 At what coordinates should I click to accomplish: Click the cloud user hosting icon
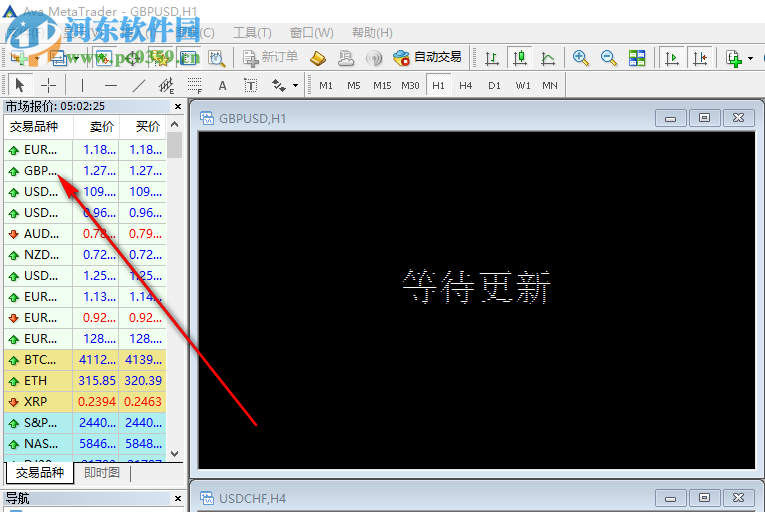click(346, 58)
